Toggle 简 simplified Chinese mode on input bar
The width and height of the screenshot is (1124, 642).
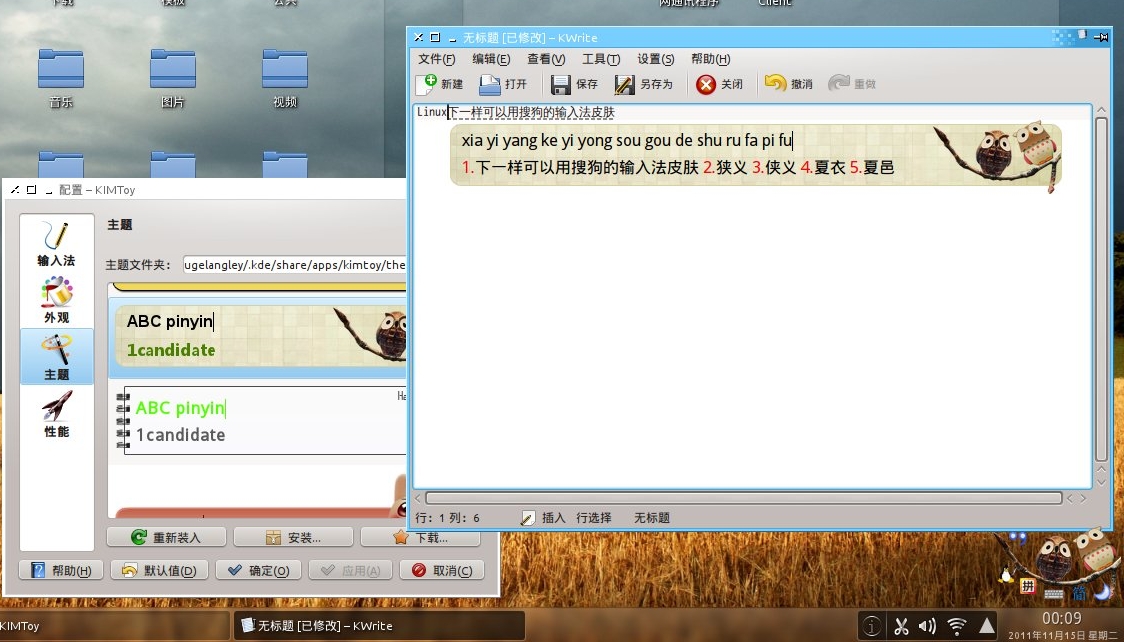point(1080,592)
